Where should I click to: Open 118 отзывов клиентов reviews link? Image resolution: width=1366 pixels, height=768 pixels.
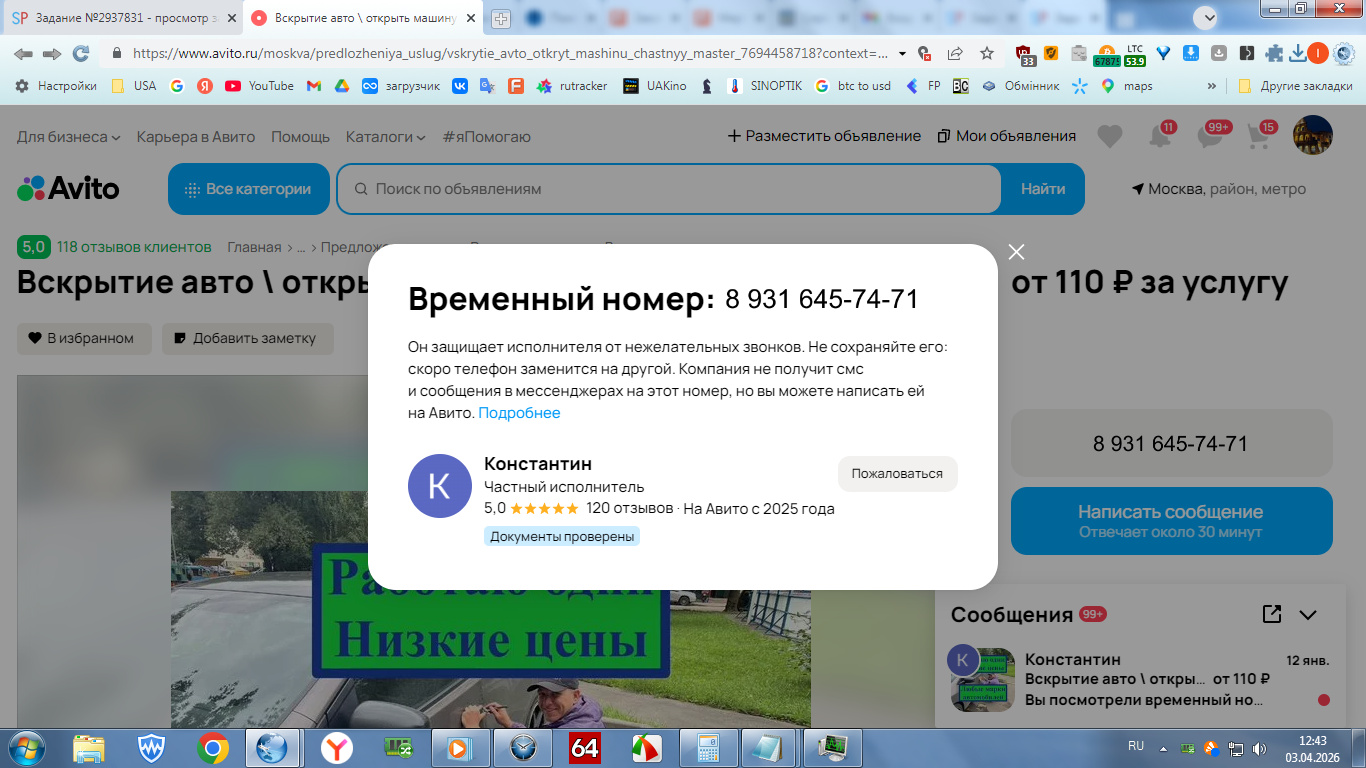(x=134, y=247)
